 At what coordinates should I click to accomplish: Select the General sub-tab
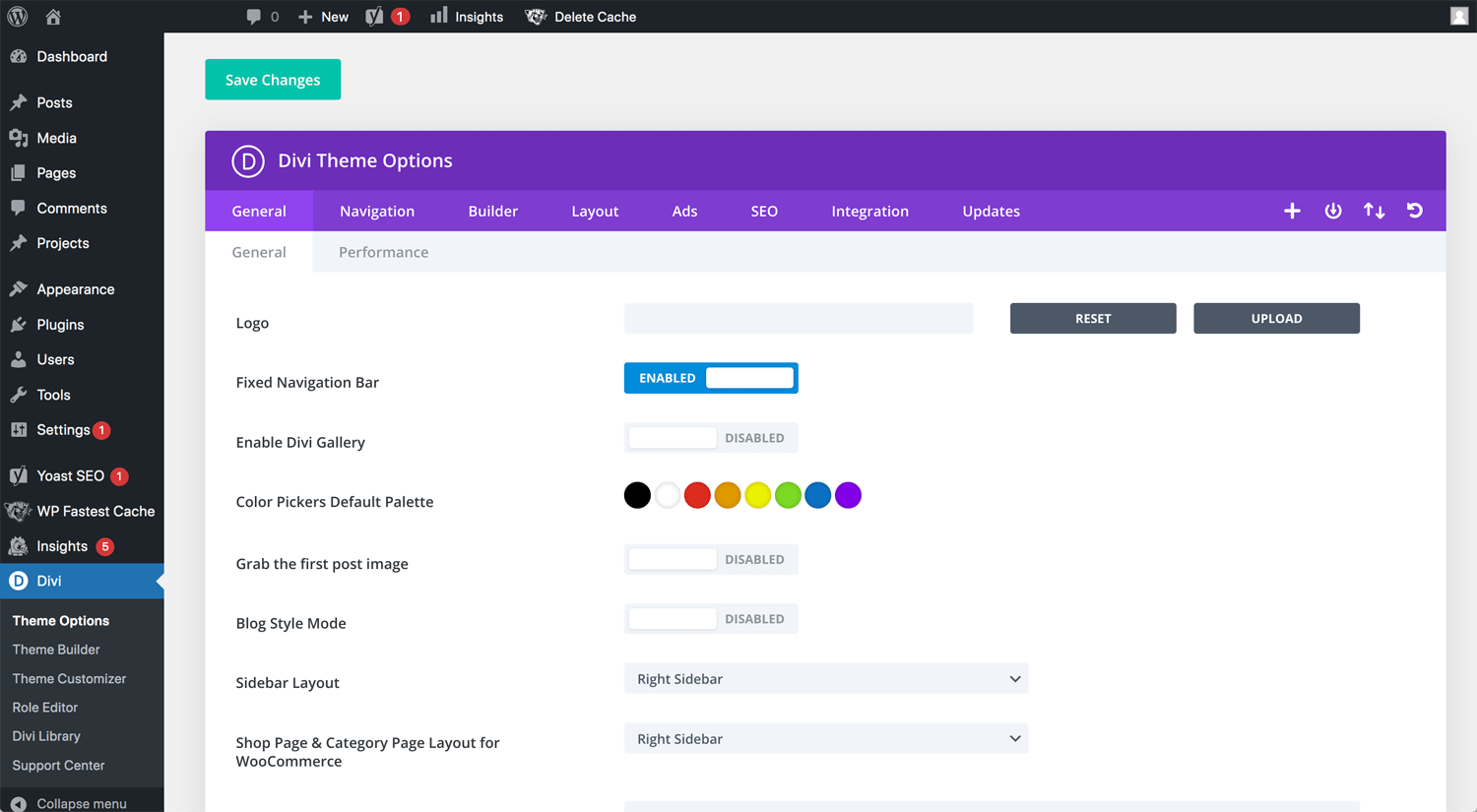click(259, 252)
